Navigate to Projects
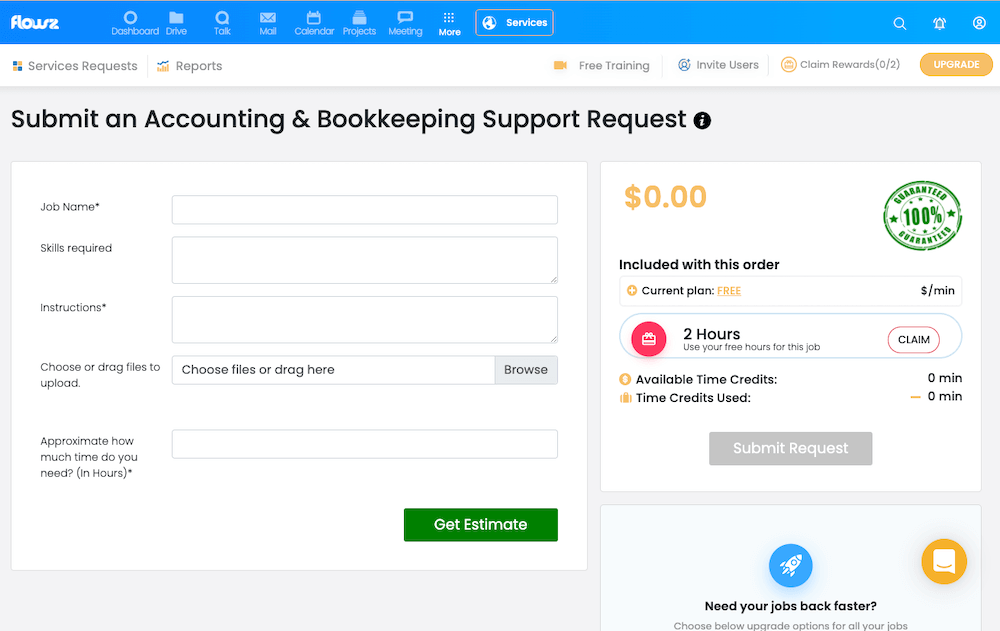This screenshot has width=1000, height=631. pos(359,24)
